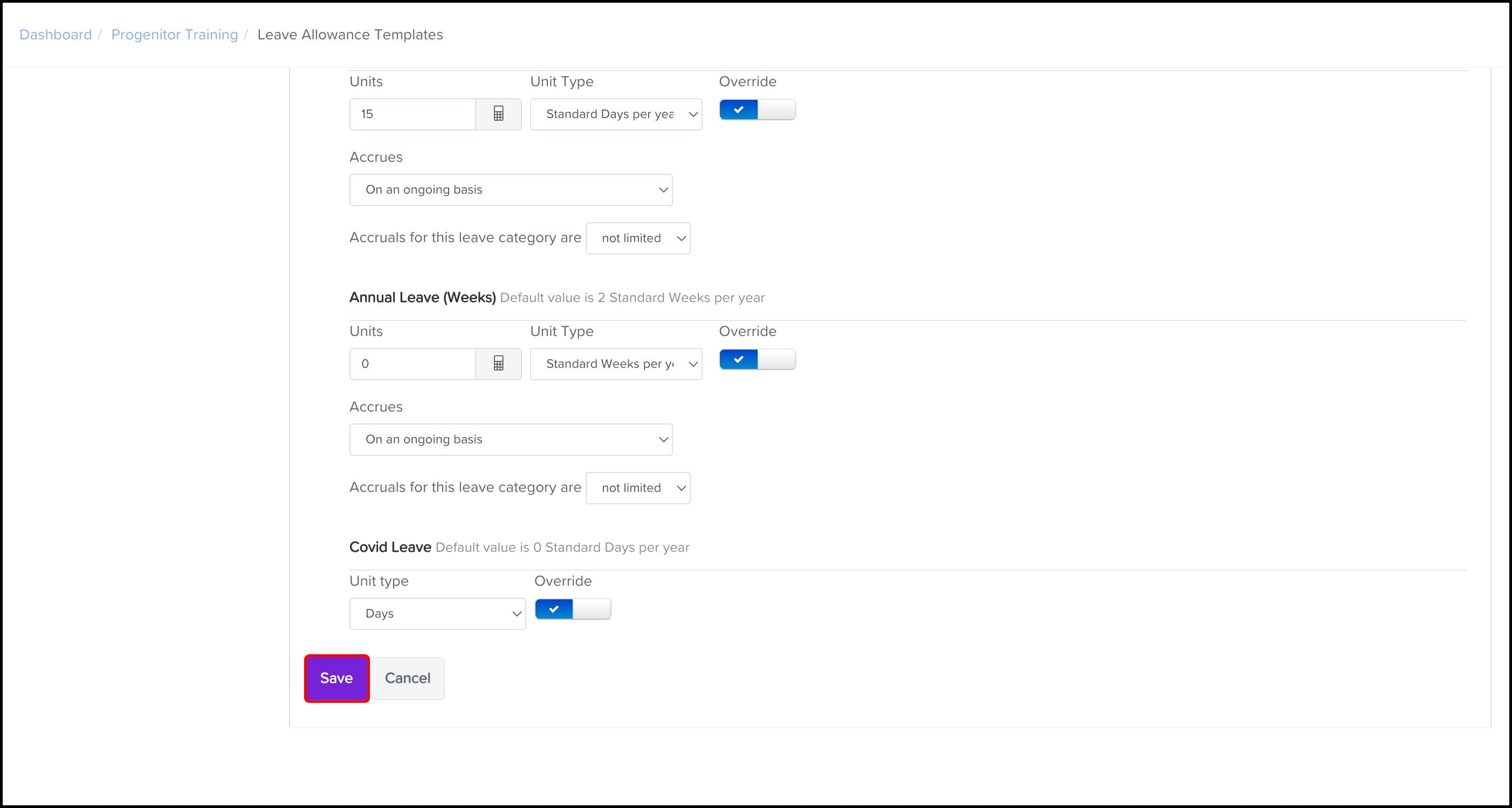Click Annual Leave (Weeks) units field showing 0
This screenshot has height=808, width=1512.
pos(412,364)
